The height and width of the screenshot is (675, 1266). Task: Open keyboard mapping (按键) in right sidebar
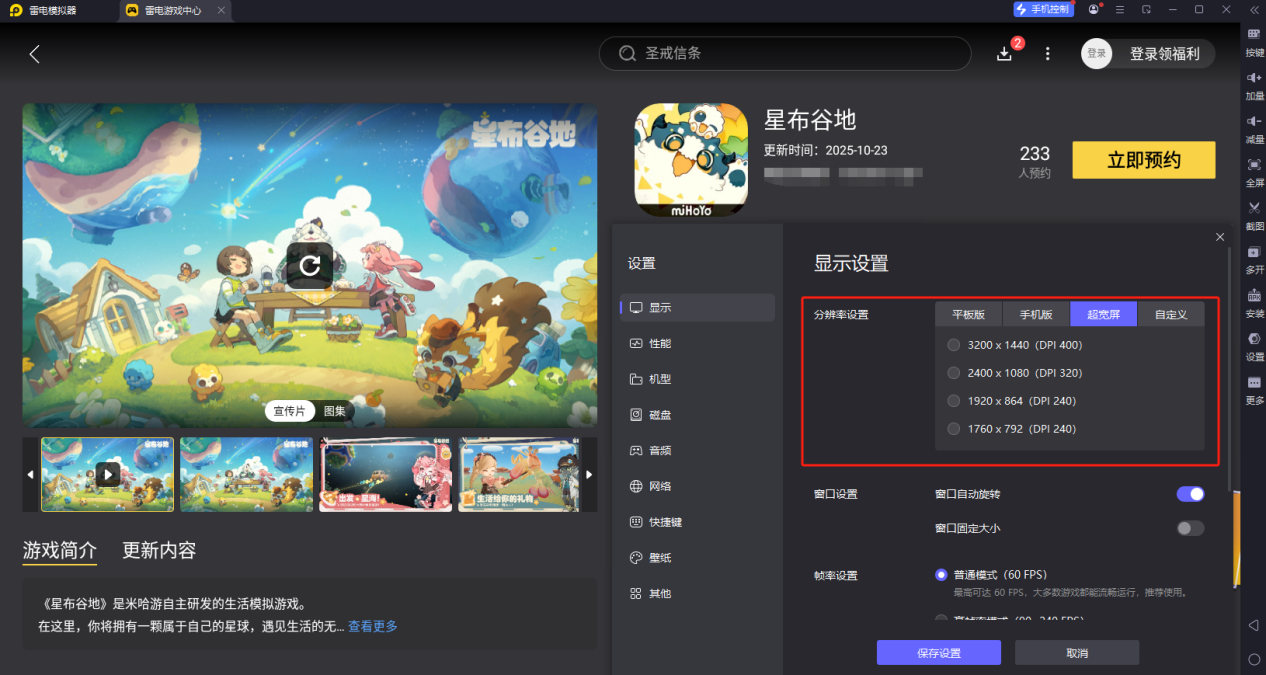1254,44
